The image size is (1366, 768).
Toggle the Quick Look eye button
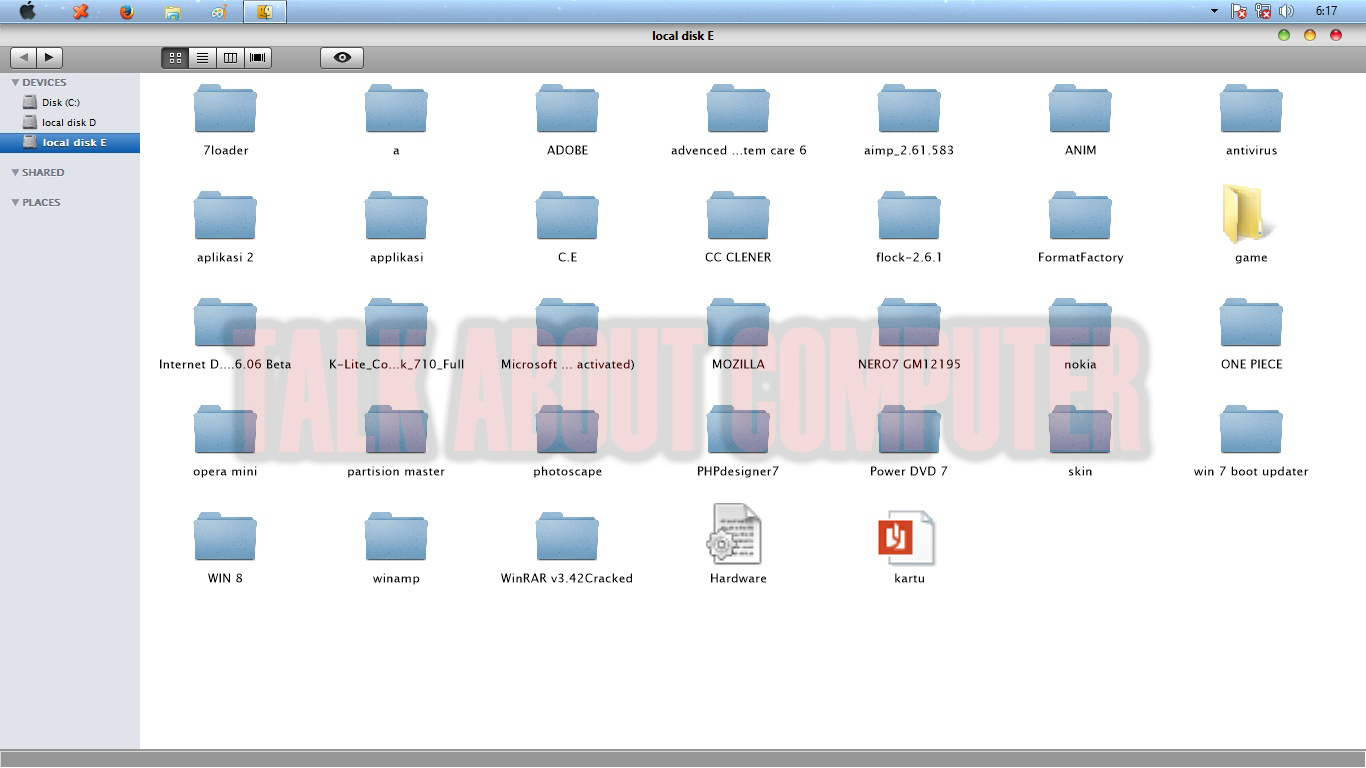click(342, 58)
